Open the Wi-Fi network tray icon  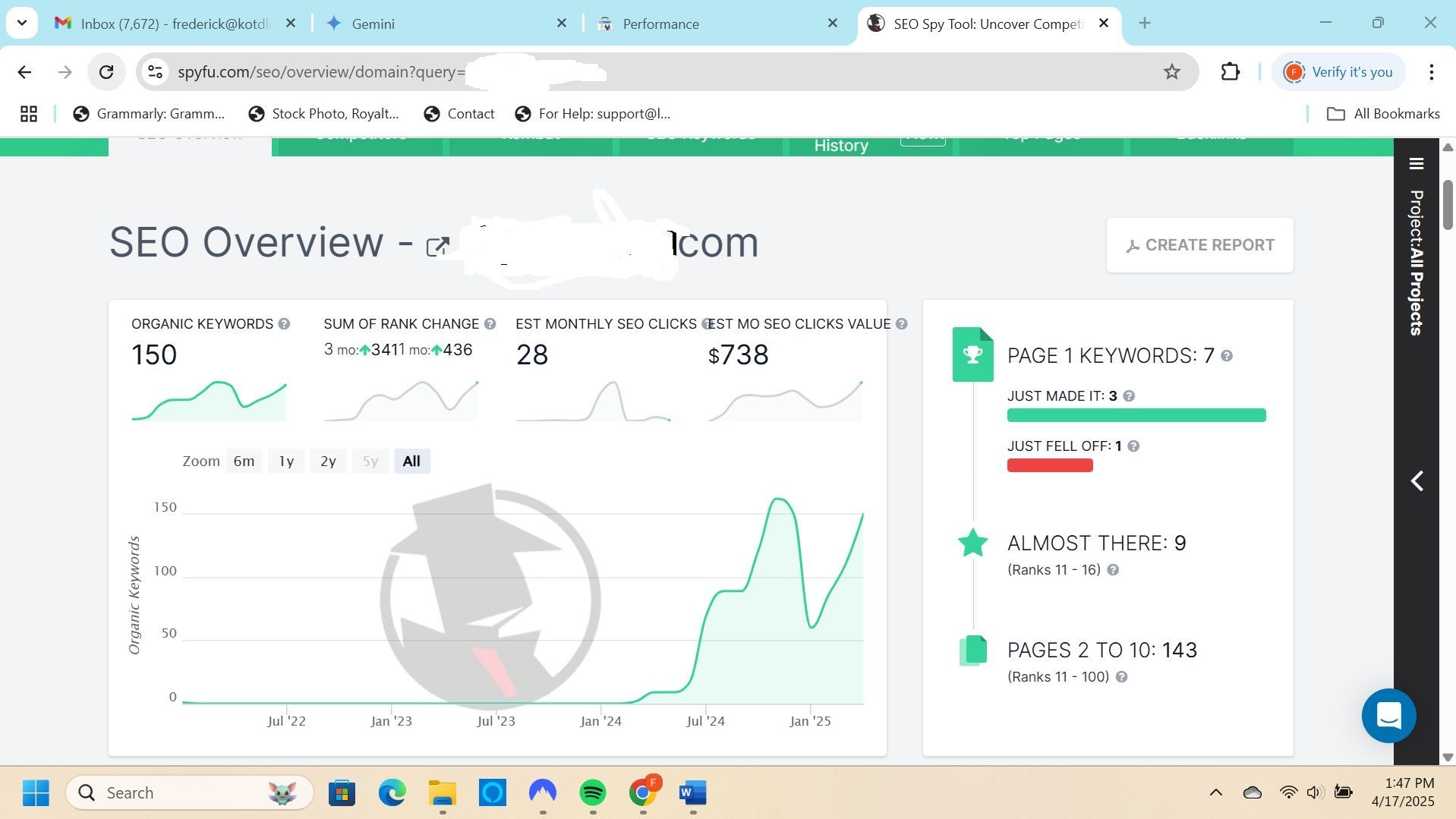[x=1288, y=792]
